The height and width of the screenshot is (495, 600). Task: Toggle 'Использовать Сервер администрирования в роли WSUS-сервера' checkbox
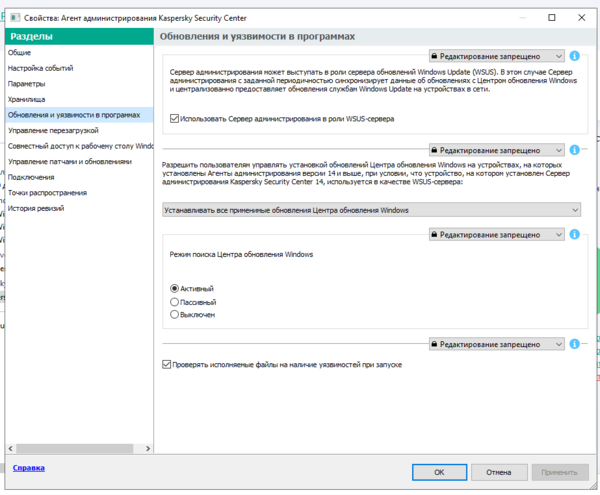[174, 119]
